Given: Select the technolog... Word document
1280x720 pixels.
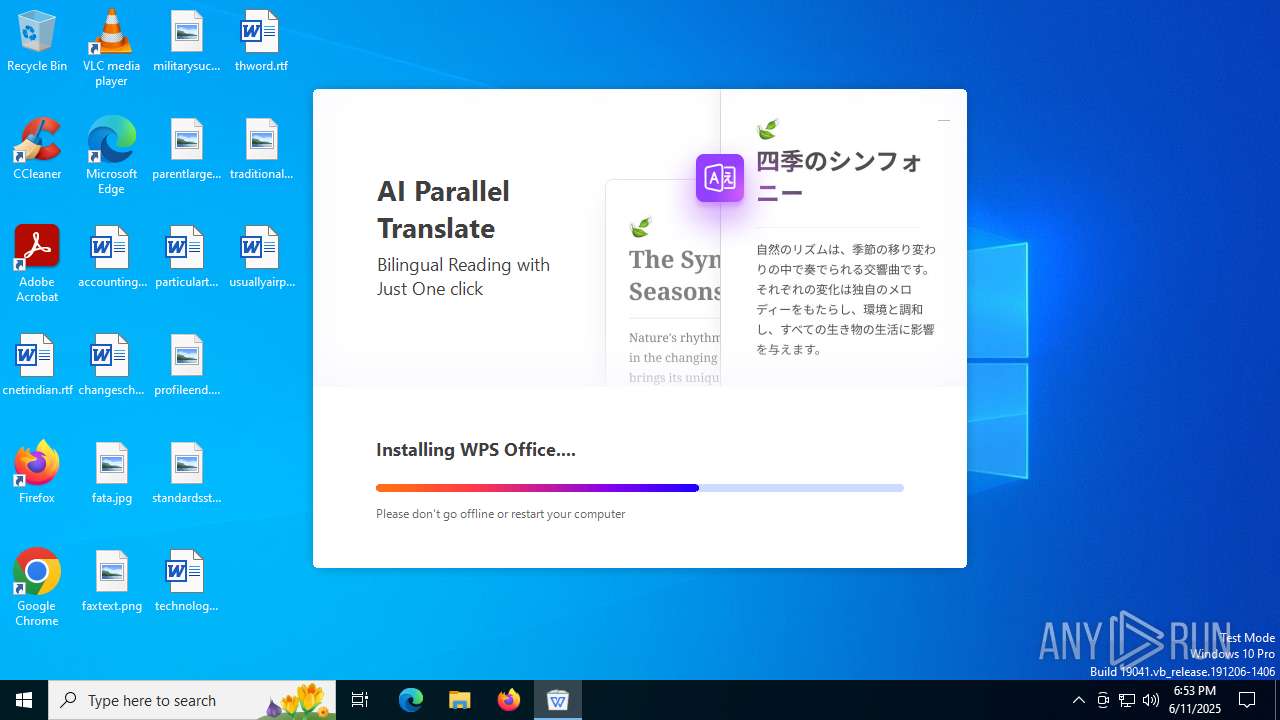Looking at the screenshot, I should coord(186,581).
